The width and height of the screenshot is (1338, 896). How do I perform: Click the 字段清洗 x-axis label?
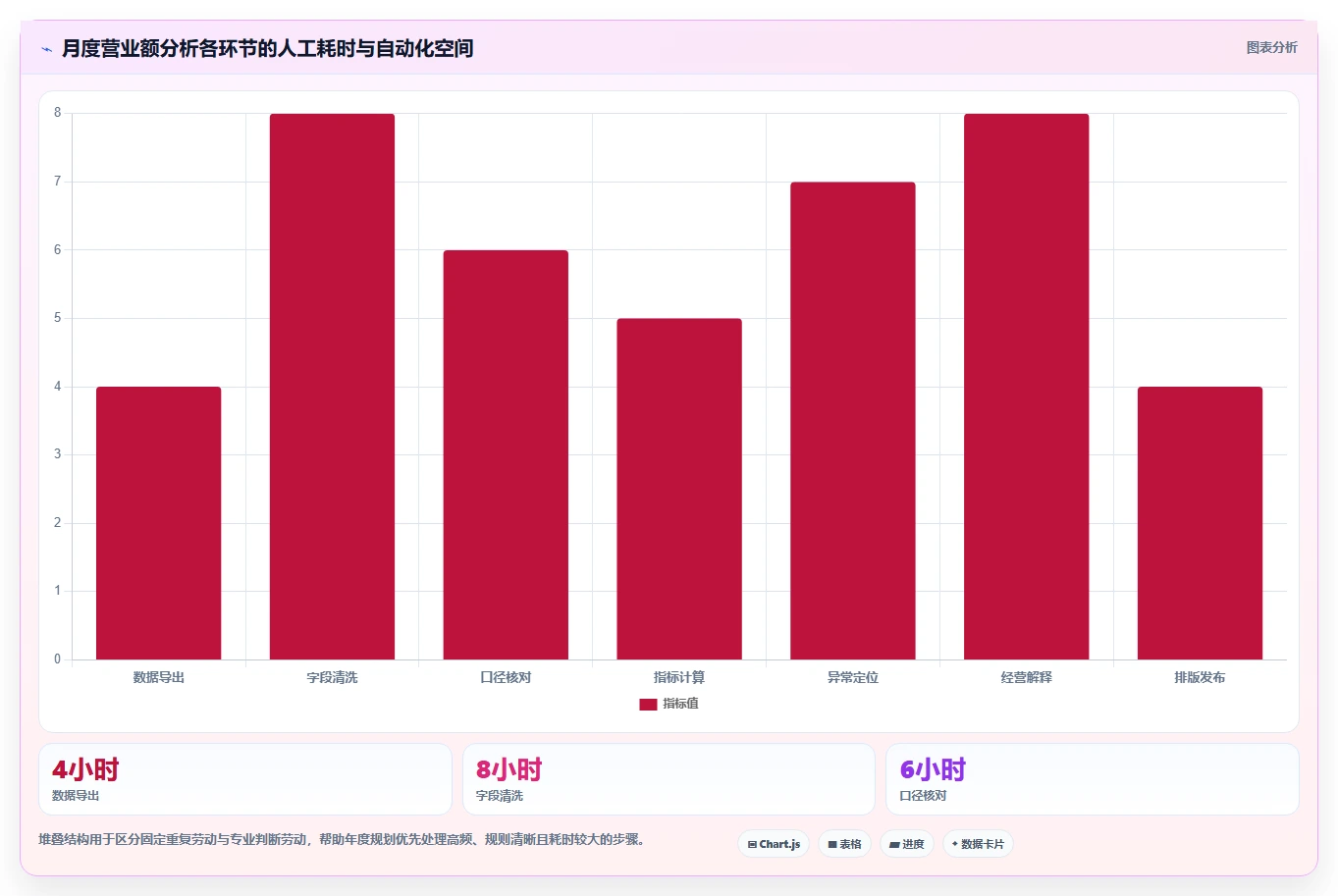(332, 677)
